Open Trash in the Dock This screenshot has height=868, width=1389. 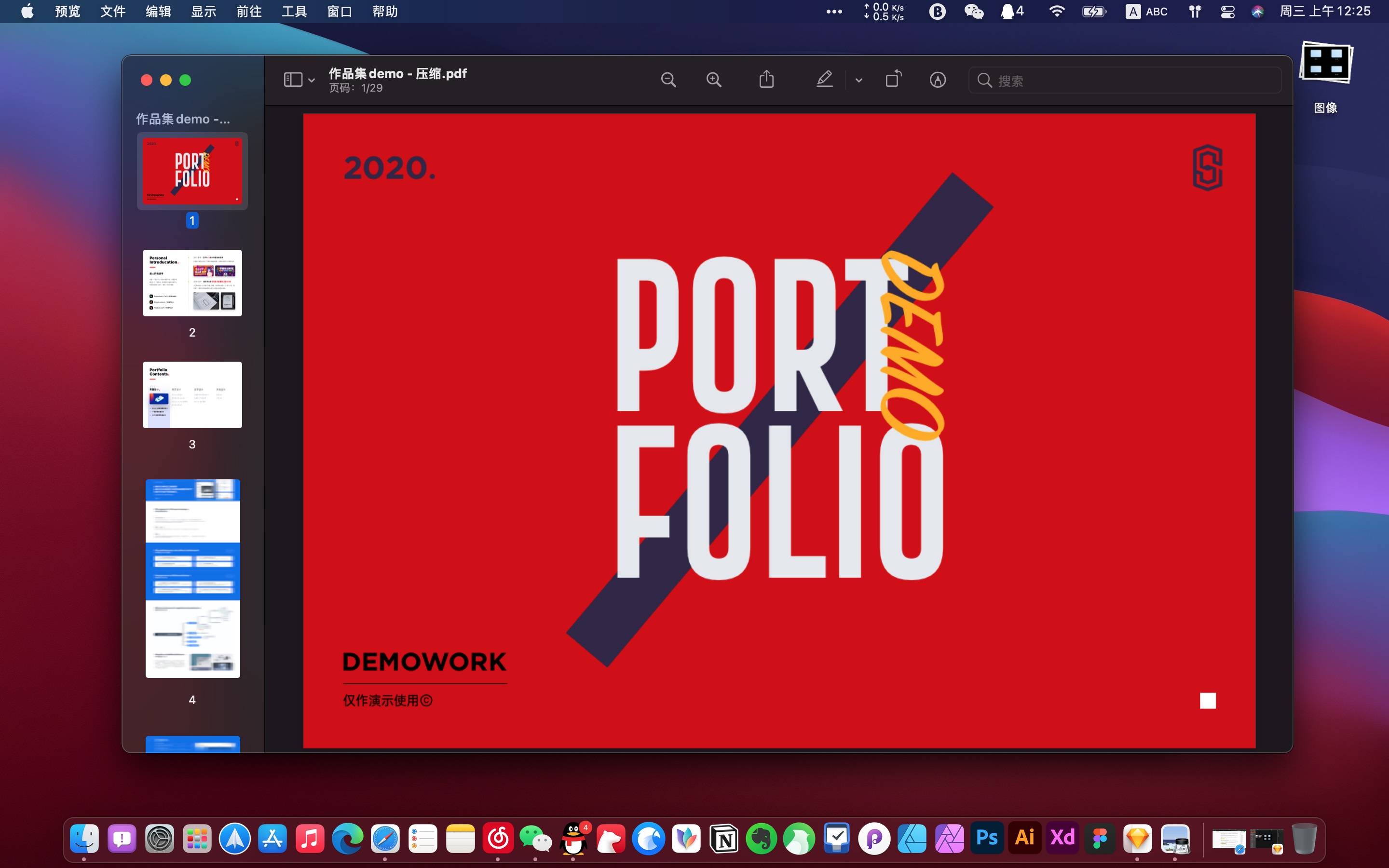click(1304, 839)
